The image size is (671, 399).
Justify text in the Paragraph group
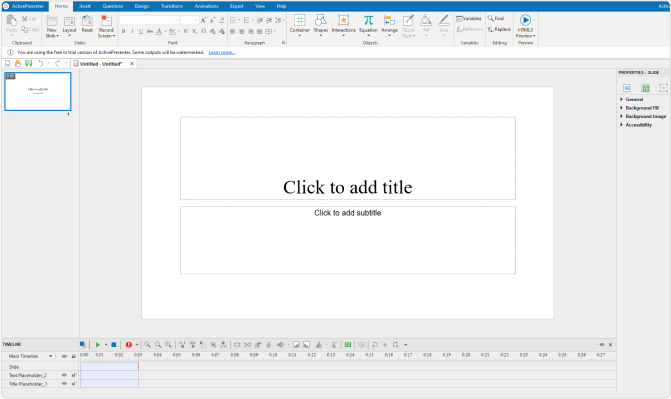coord(259,31)
